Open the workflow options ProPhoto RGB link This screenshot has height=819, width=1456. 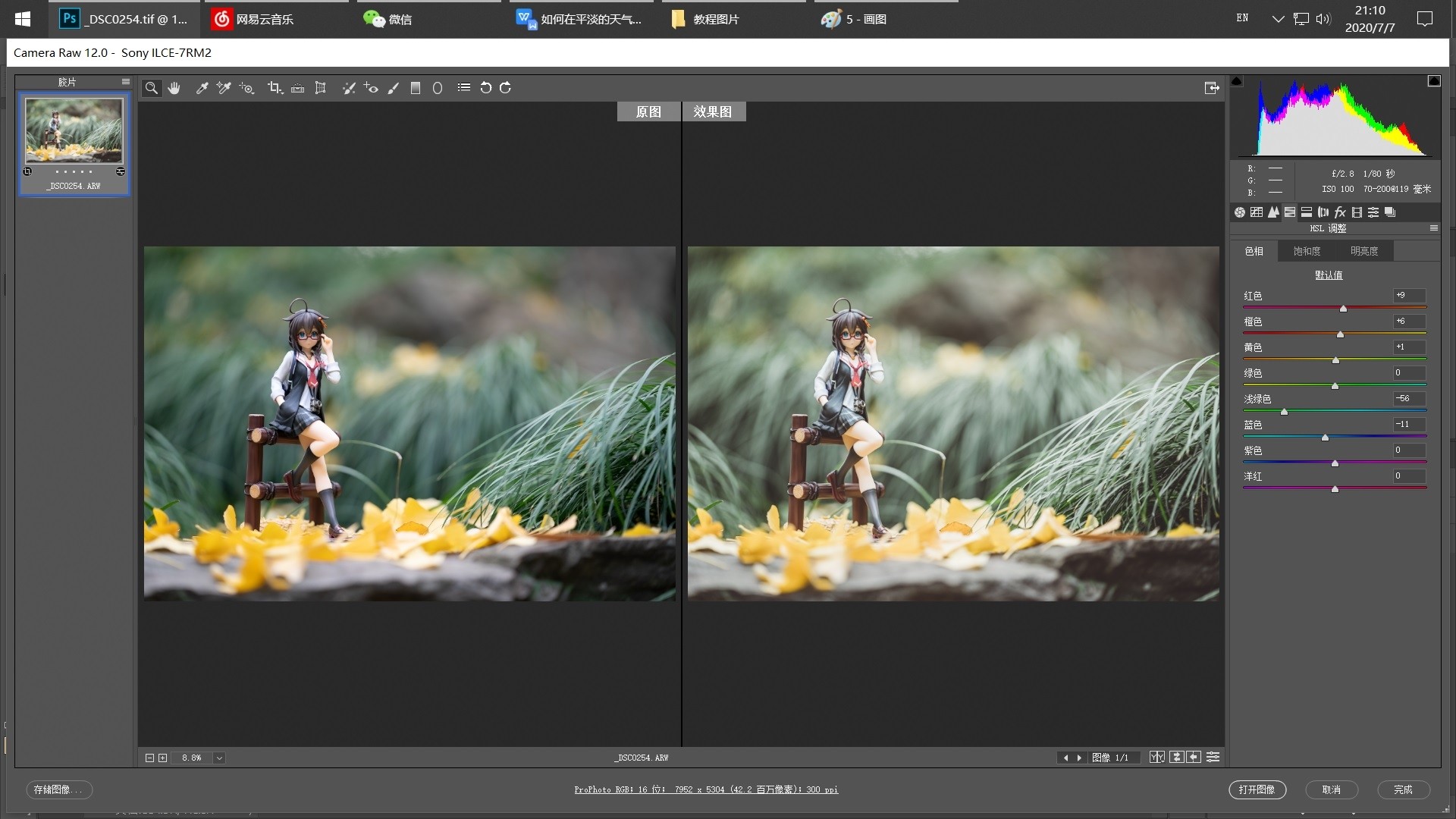pos(706,789)
